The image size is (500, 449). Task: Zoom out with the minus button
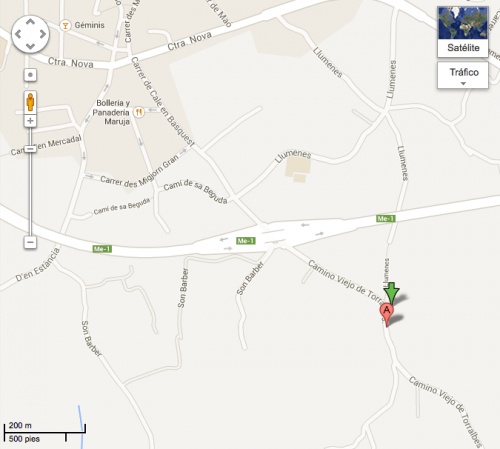click(x=30, y=242)
